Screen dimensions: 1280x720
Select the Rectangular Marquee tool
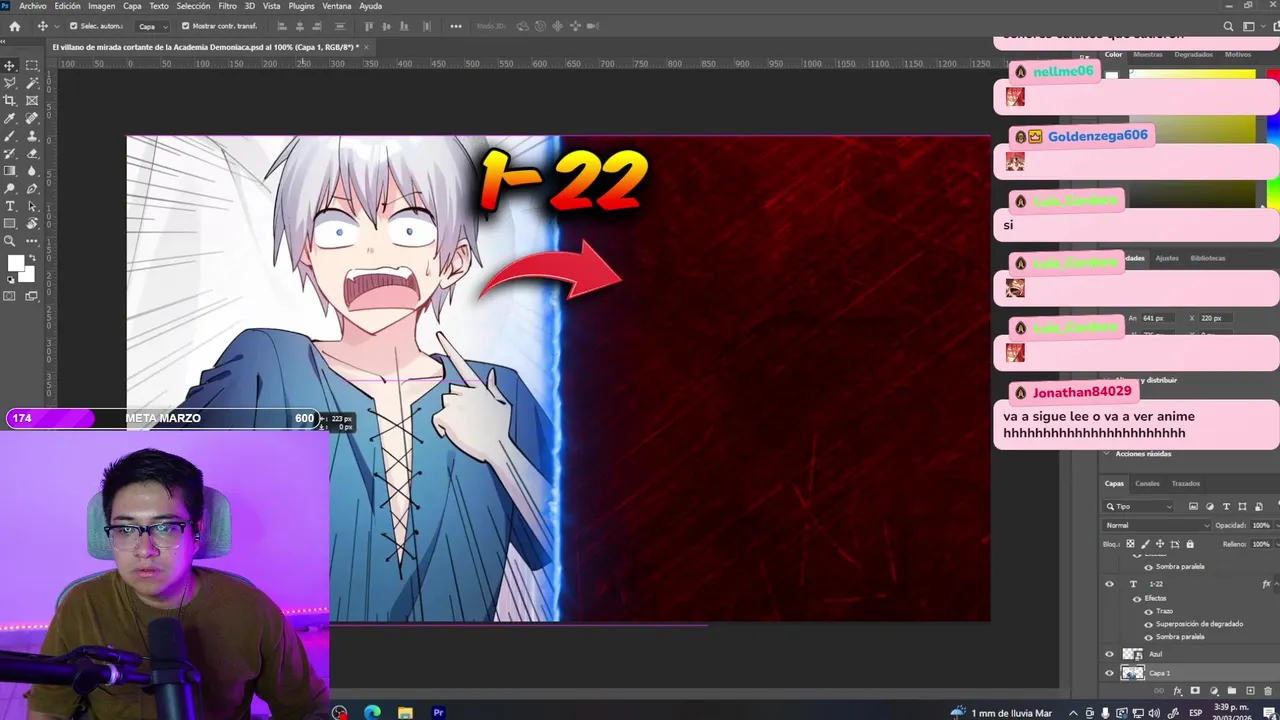click(32, 66)
